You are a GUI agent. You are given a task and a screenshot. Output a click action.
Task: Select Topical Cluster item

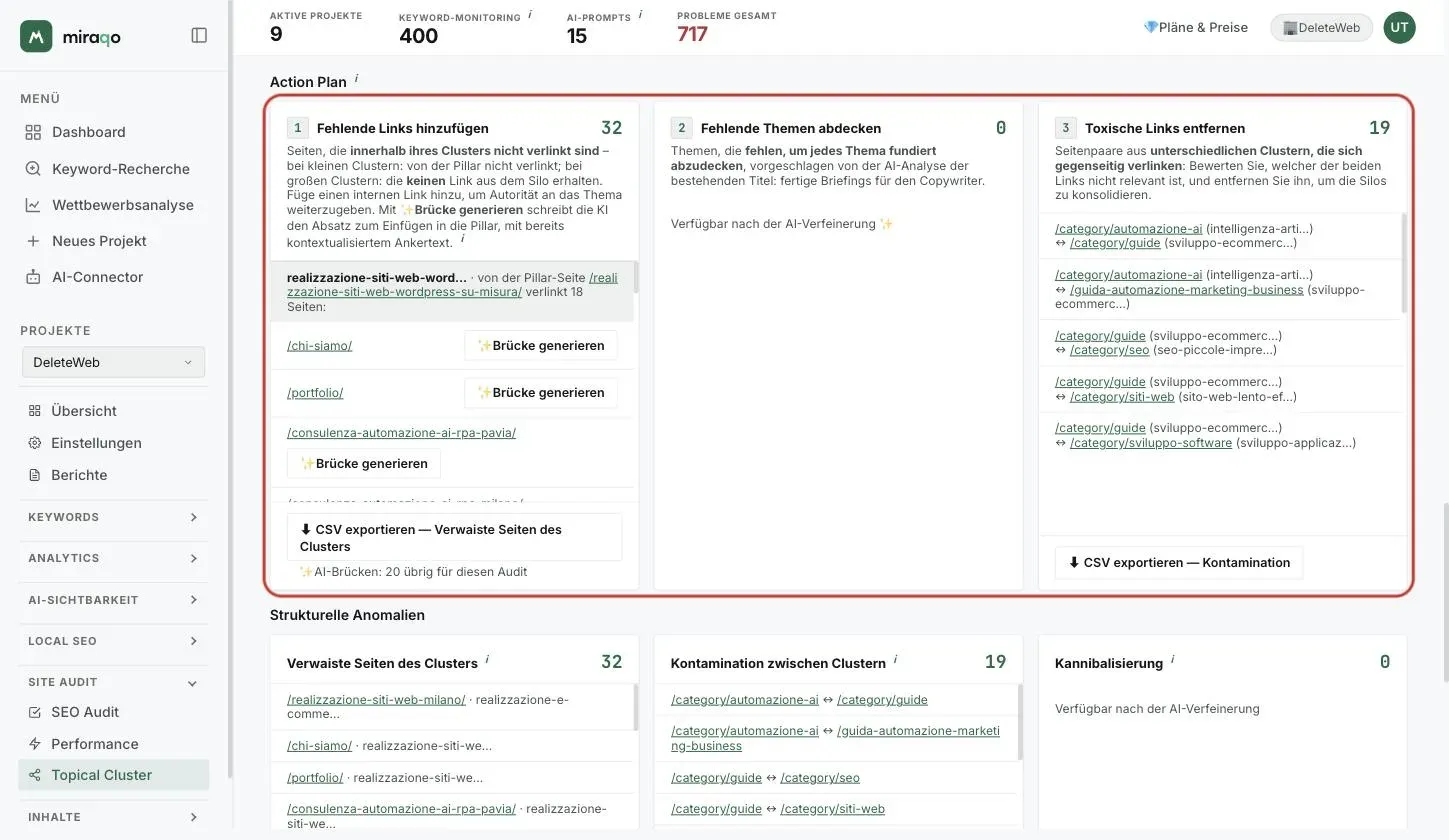point(114,775)
